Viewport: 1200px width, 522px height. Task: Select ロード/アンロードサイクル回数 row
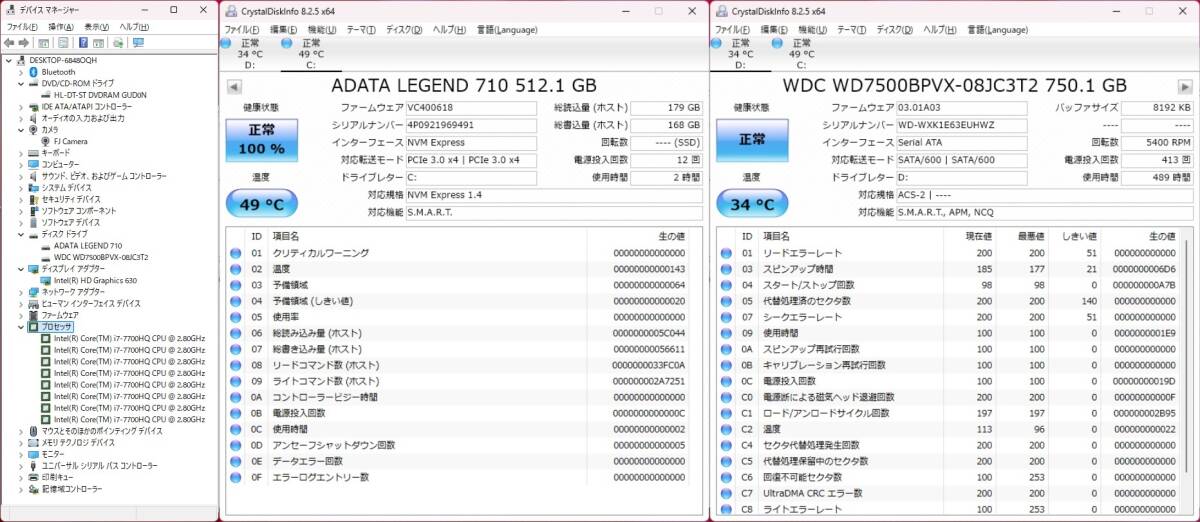click(x=948, y=413)
